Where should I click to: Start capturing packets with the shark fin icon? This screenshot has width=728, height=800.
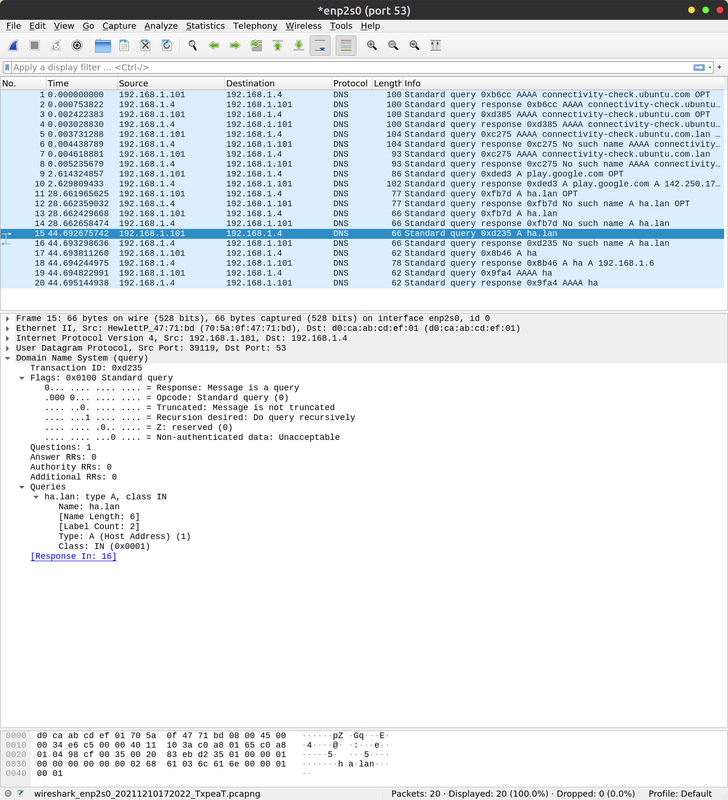[x=13, y=45]
